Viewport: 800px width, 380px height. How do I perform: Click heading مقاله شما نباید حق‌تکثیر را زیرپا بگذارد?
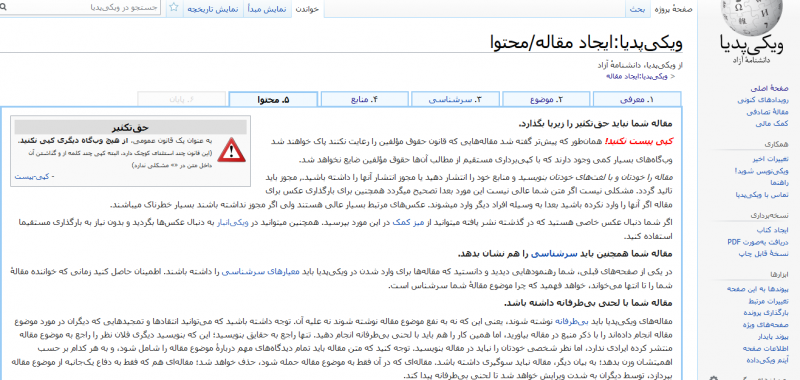[x=596, y=124]
